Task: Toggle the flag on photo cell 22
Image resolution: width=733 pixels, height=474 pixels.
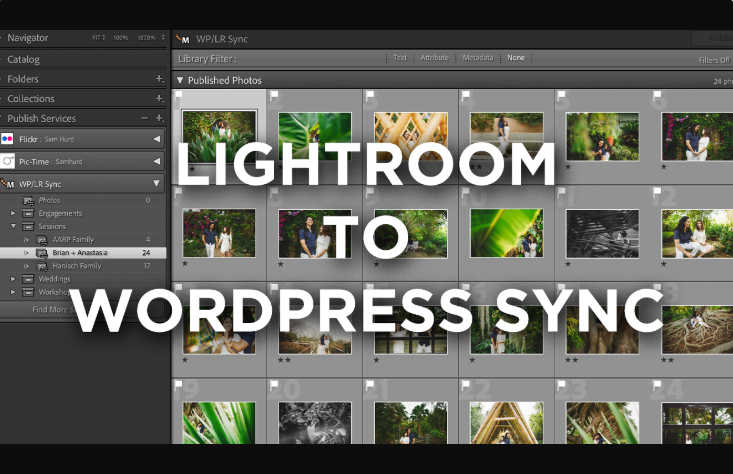Action: (466, 385)
